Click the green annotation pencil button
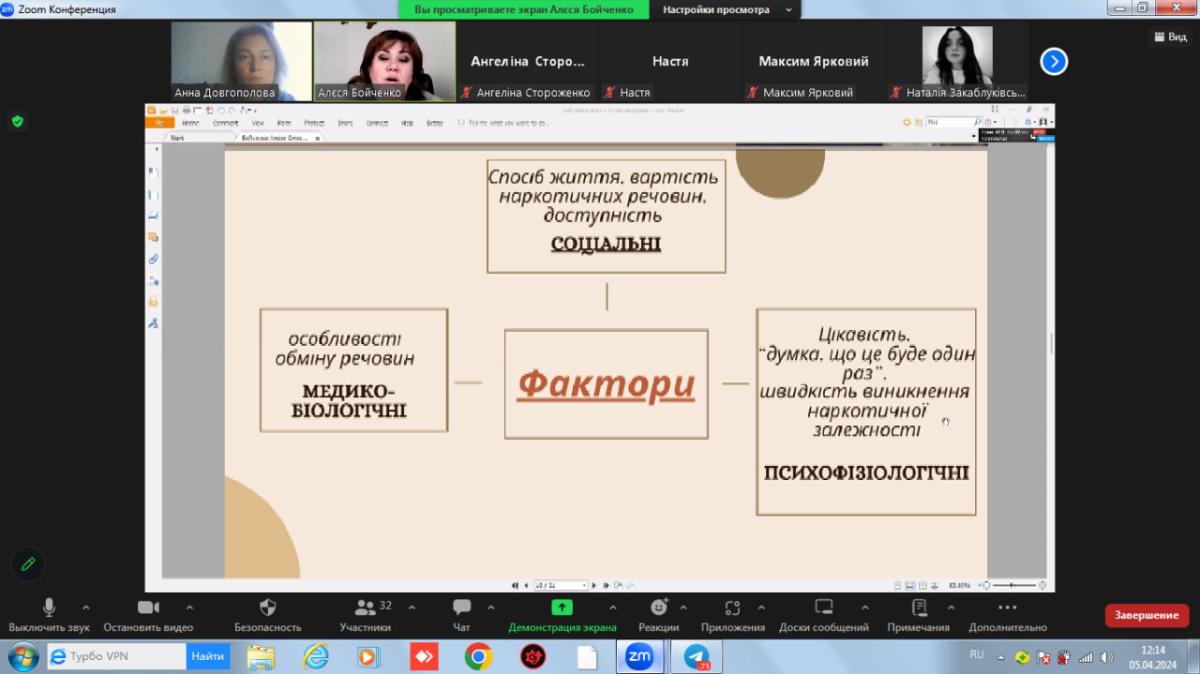The image size is (1200, 674). pos(28,564)
